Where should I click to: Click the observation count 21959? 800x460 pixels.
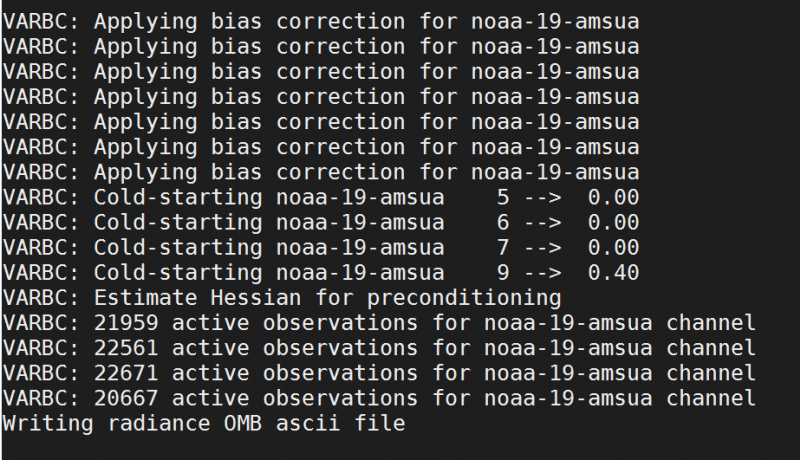pos(126,323)
